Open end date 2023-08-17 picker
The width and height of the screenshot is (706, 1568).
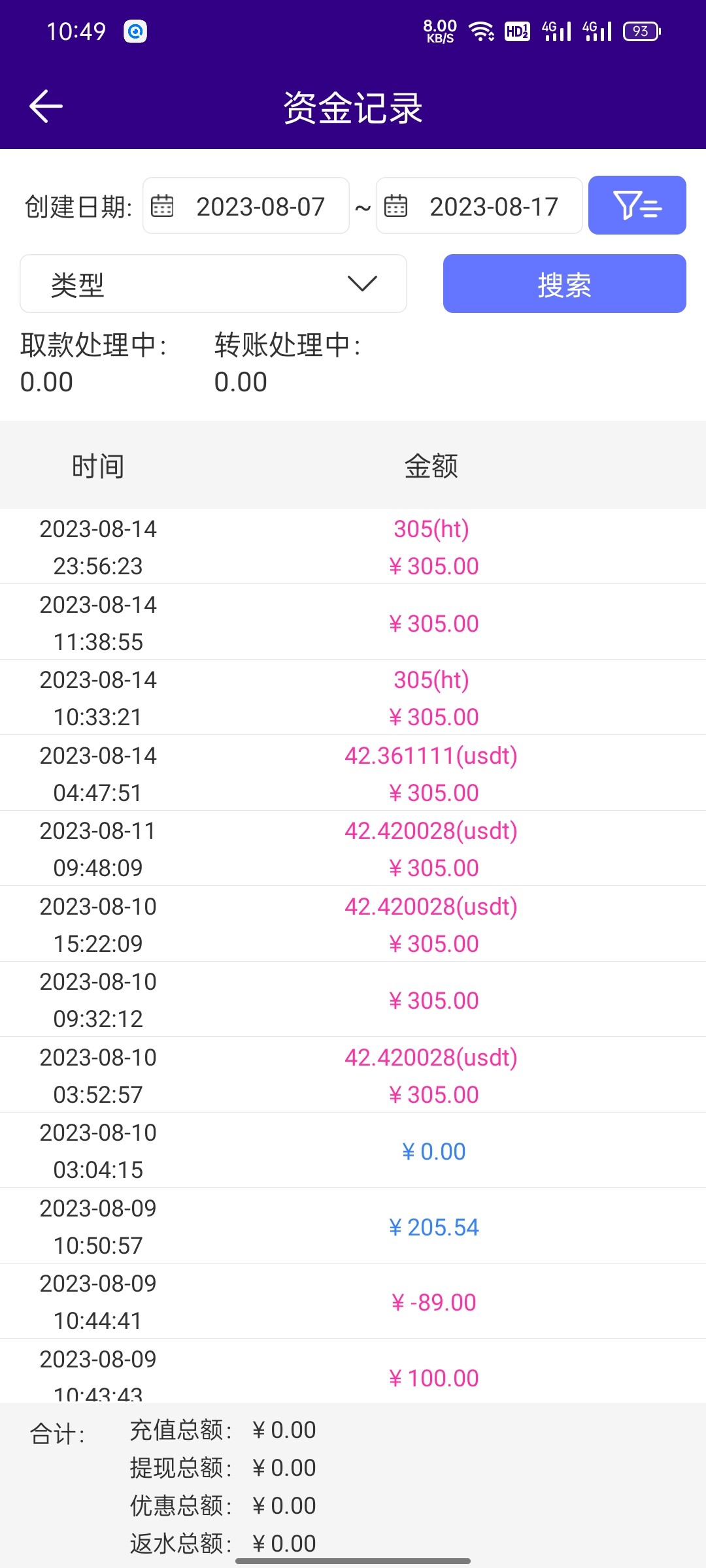click(494, 206)
